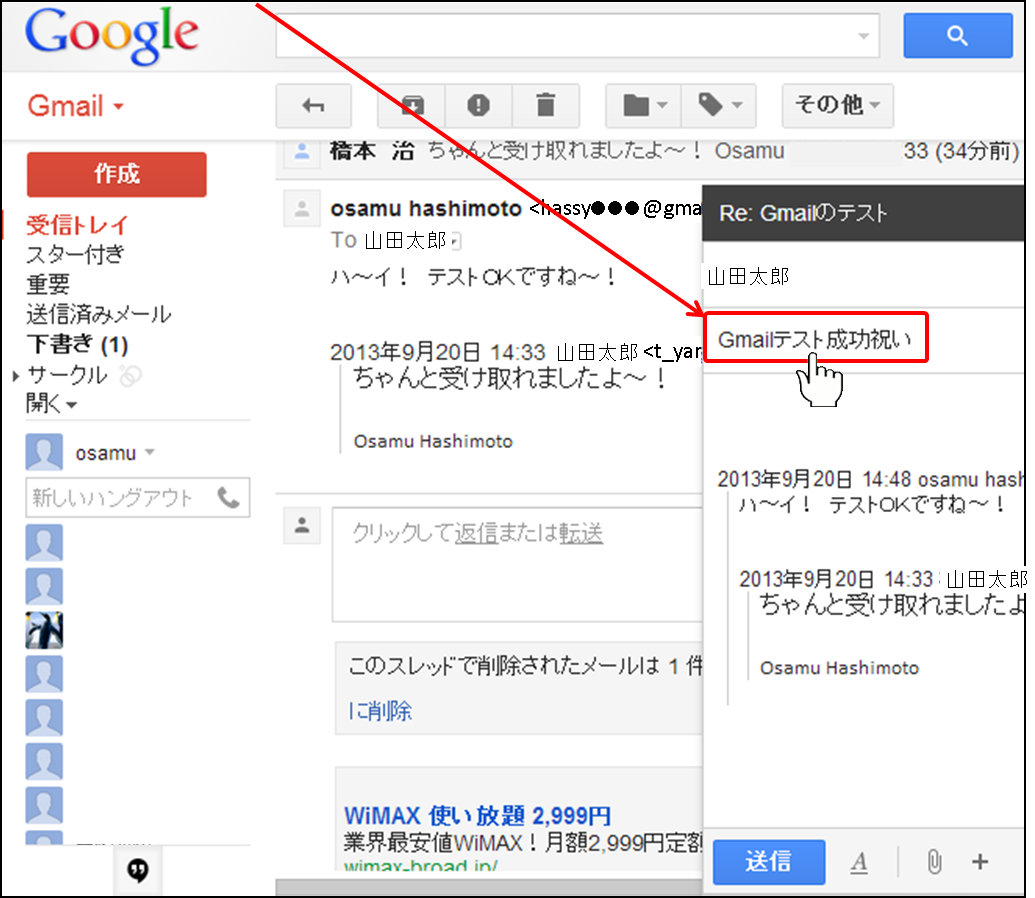Click the back arrow toolbar button
The height and width of the screenshot is (898, 1035).
point(313,105)
